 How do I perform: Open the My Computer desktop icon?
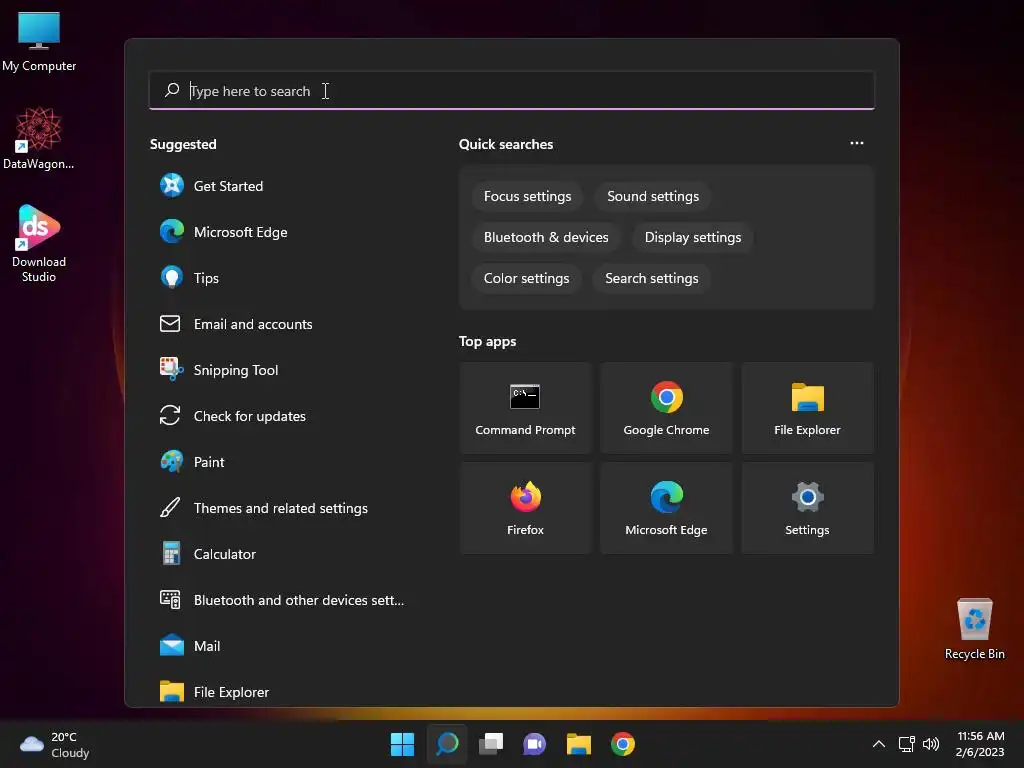click(x=39, y=41)
